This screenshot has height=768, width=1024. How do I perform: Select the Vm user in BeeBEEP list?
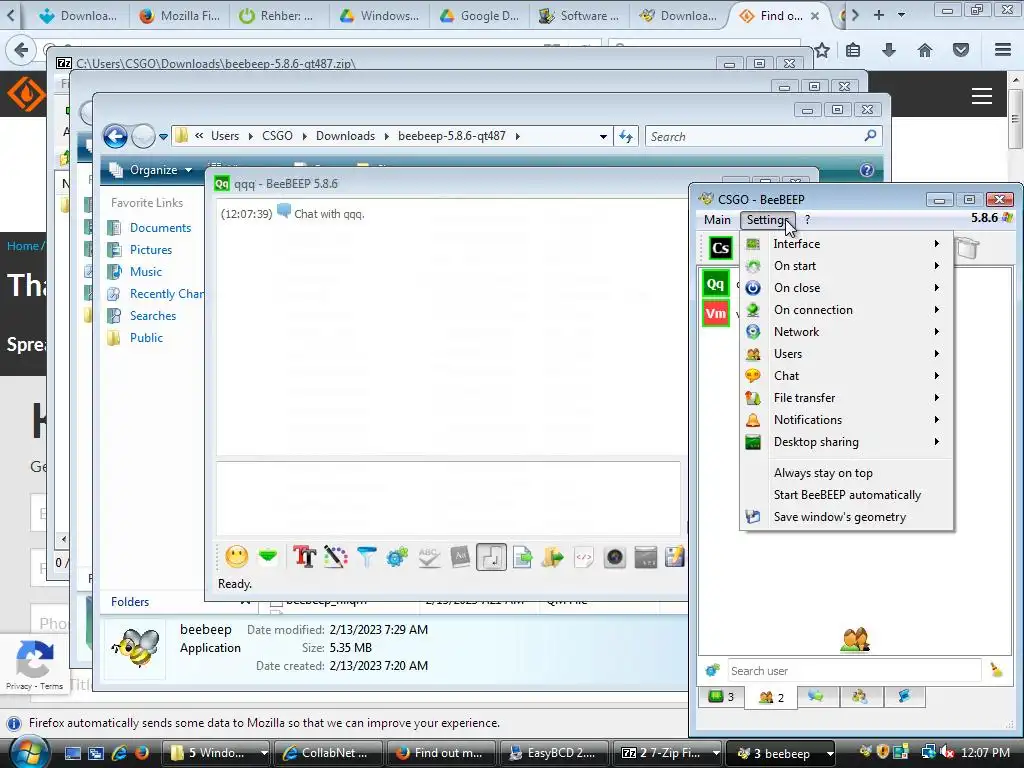tap(715, 313)
